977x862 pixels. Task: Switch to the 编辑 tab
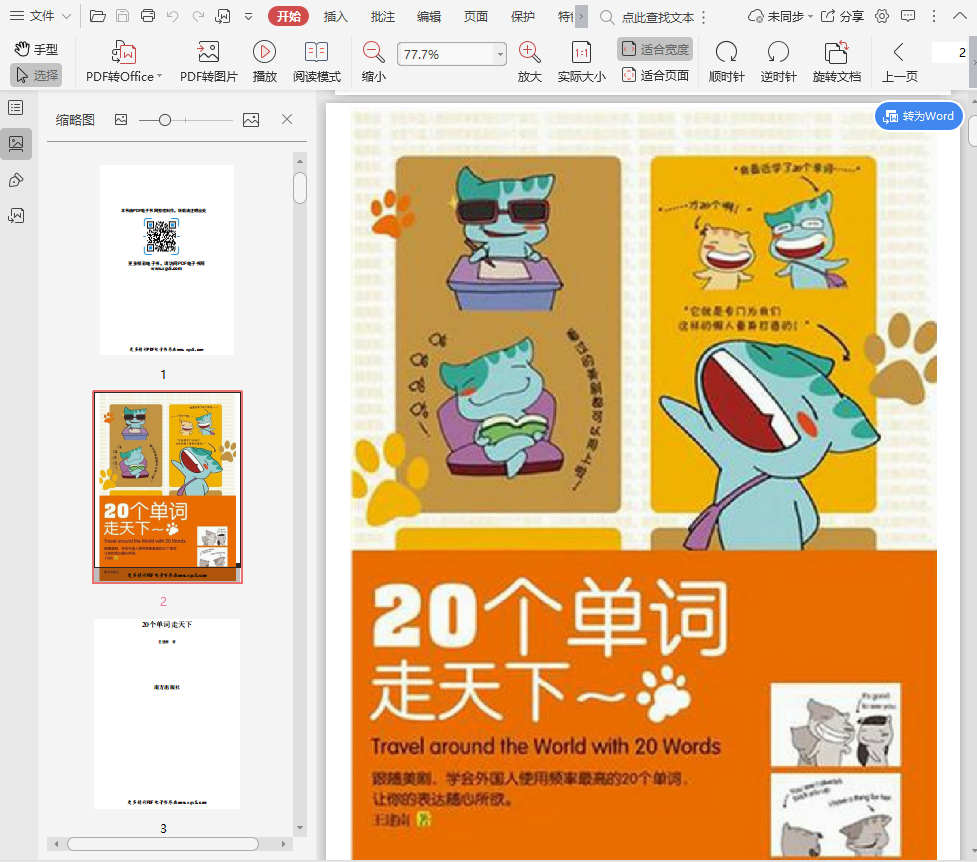(x=429, y=17)
